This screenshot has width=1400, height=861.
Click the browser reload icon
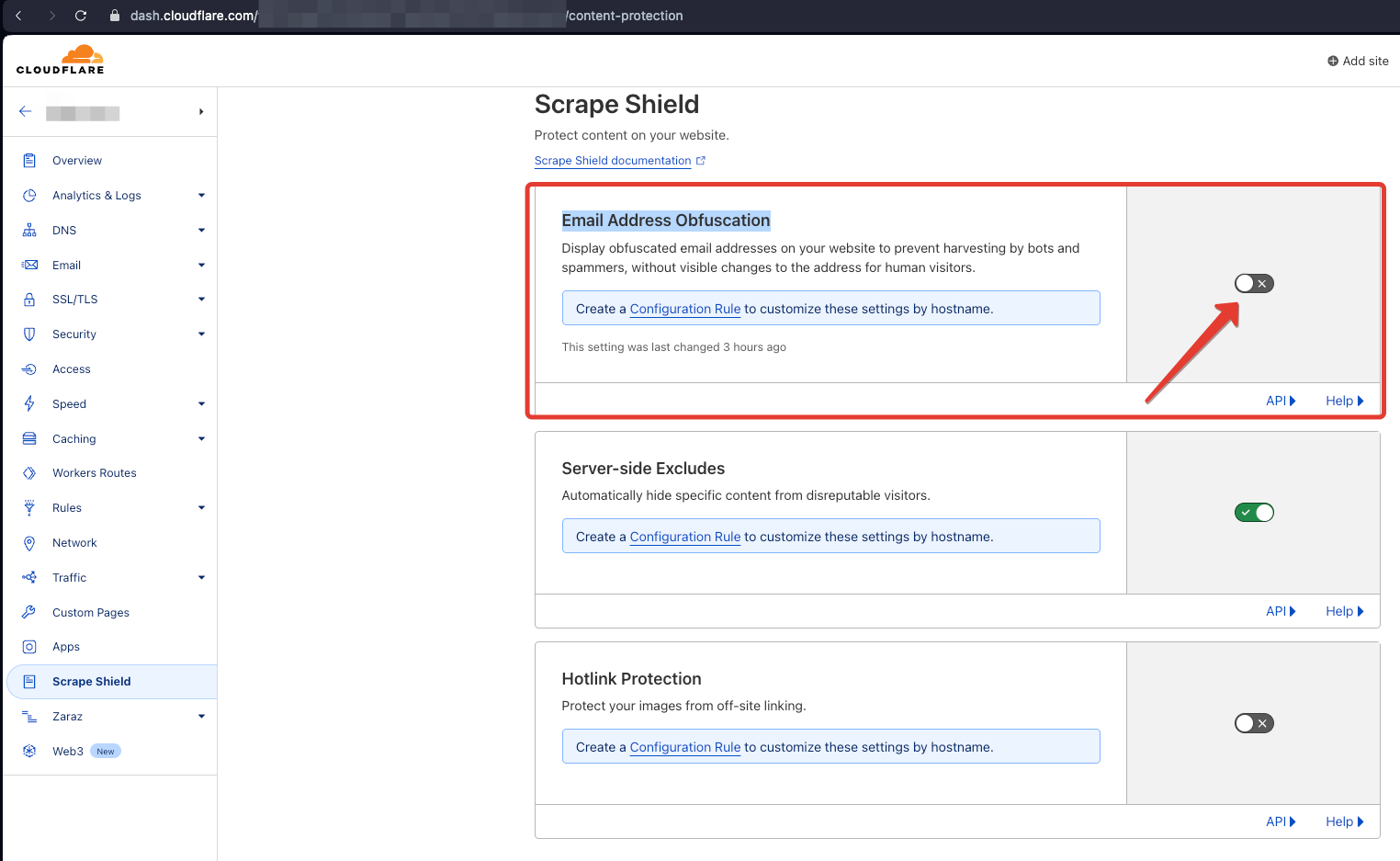coord(81,16)
